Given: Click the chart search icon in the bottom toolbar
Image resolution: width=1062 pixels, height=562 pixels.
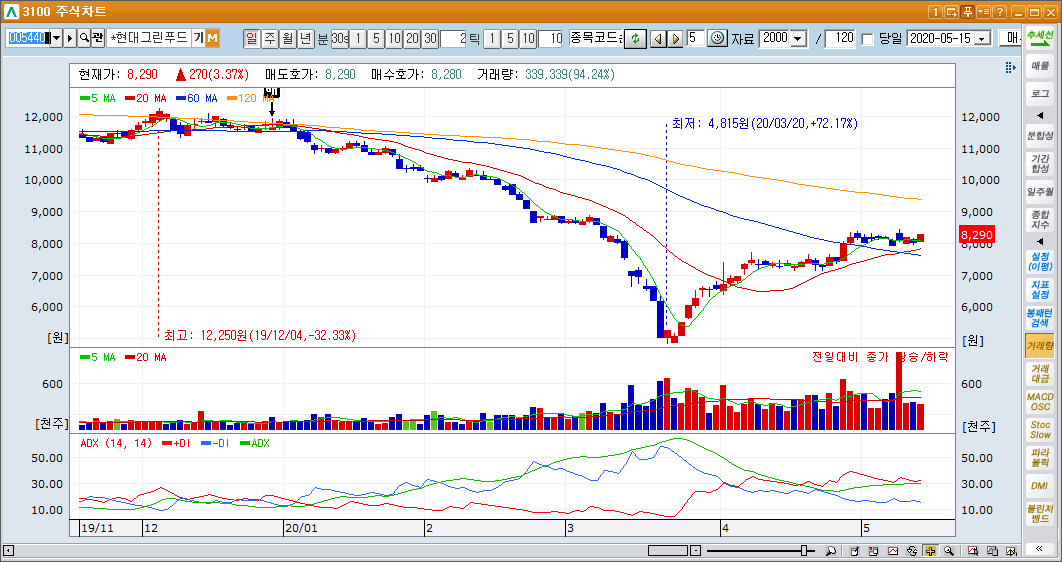Looking at the screenshot, I should (973, 551).
